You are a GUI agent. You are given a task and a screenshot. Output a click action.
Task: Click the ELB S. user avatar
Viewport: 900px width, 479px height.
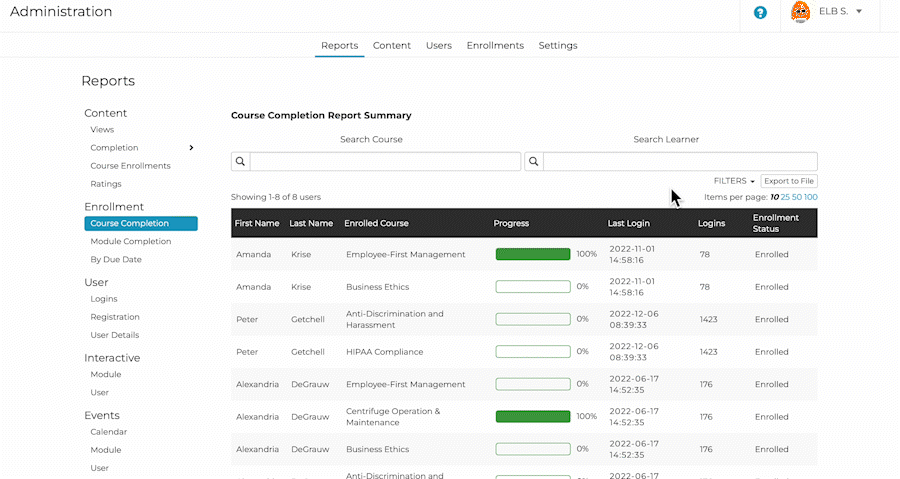(x=800, y=12)
